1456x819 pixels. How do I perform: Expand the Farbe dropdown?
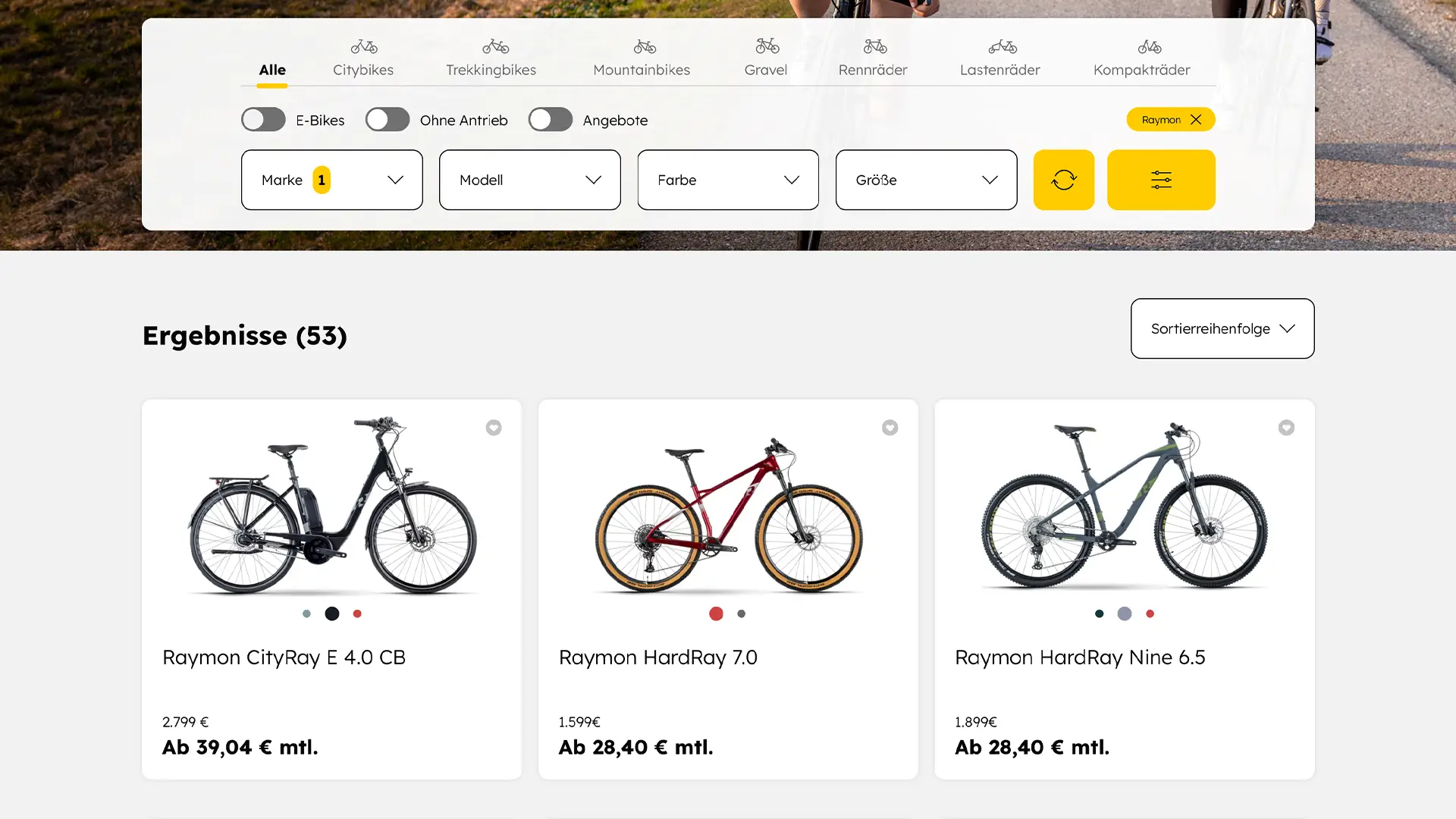[728, 180]
